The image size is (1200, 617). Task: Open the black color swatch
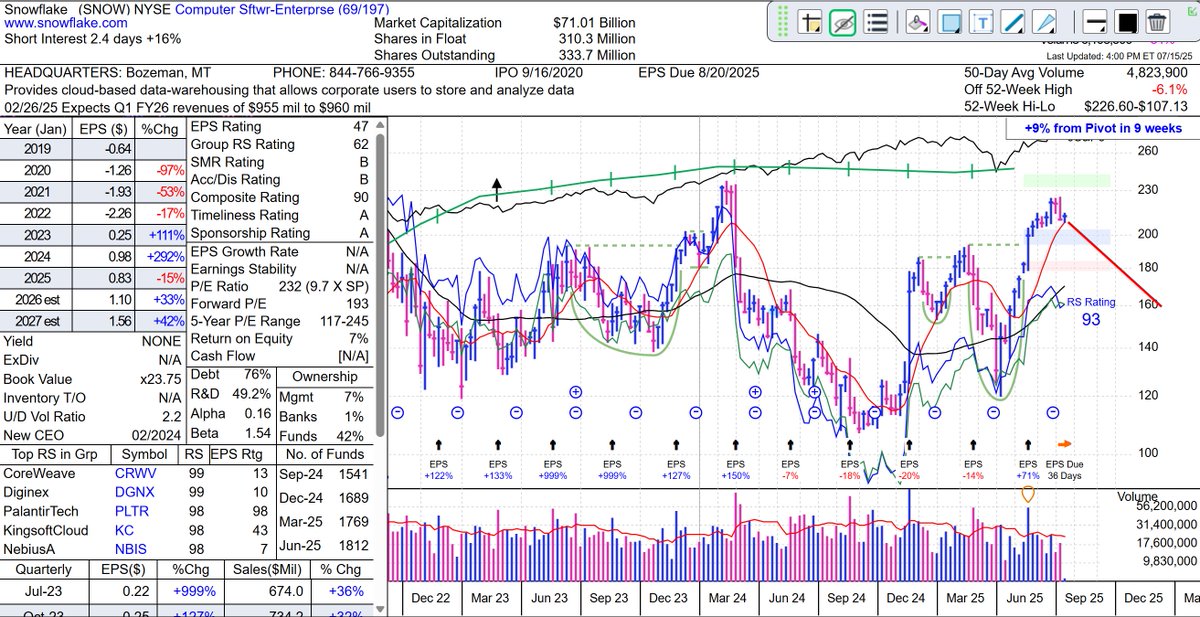(1127, 22)
